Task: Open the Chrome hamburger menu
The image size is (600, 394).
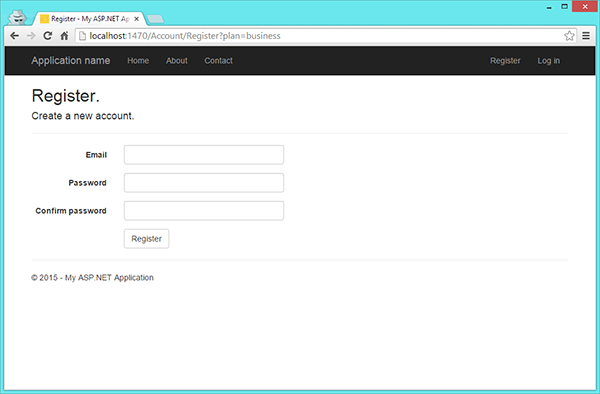Action: tap(586, 36)
